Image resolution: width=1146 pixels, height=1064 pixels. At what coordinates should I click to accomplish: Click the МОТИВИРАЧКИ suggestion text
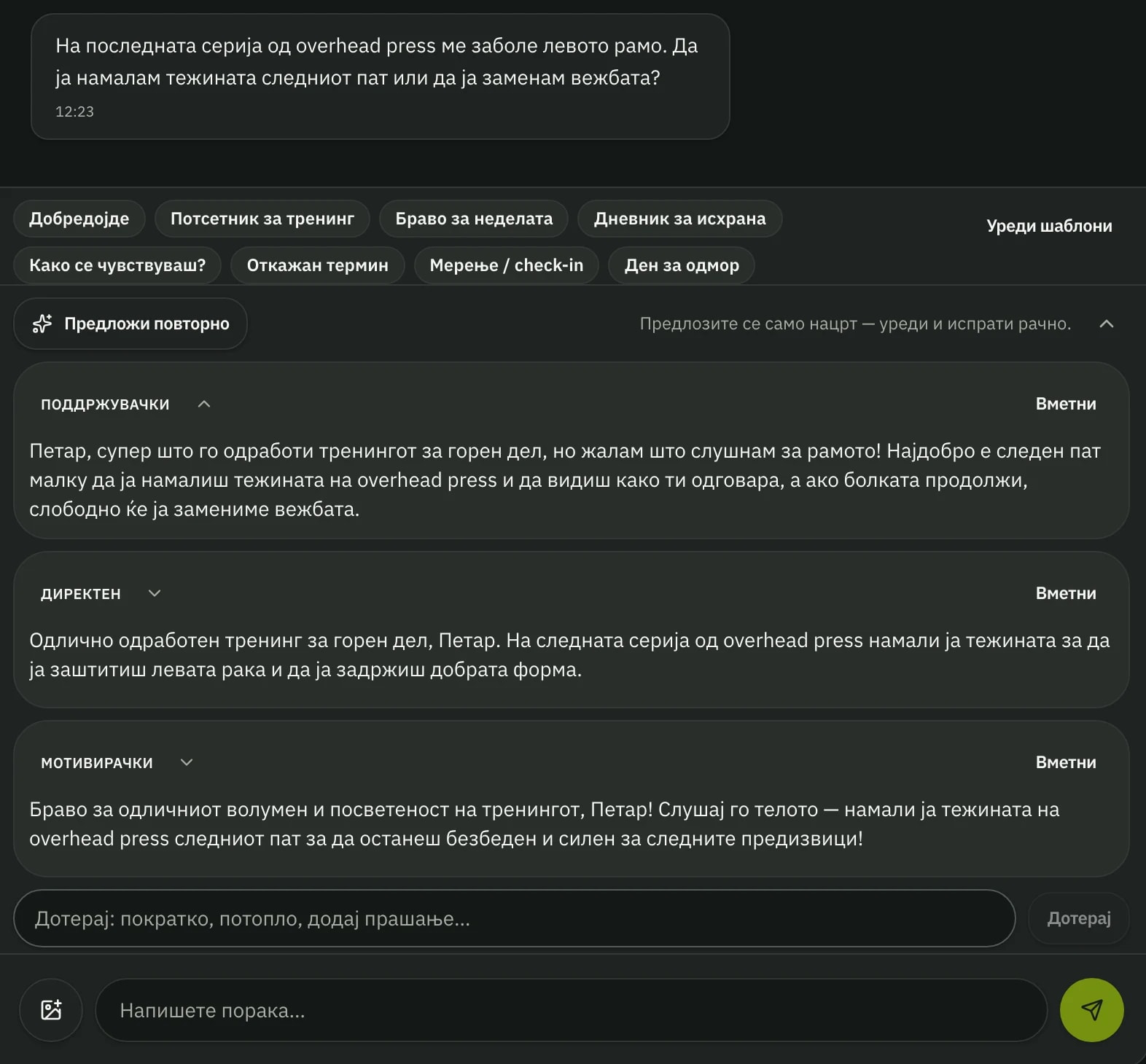tap(545, 824)
